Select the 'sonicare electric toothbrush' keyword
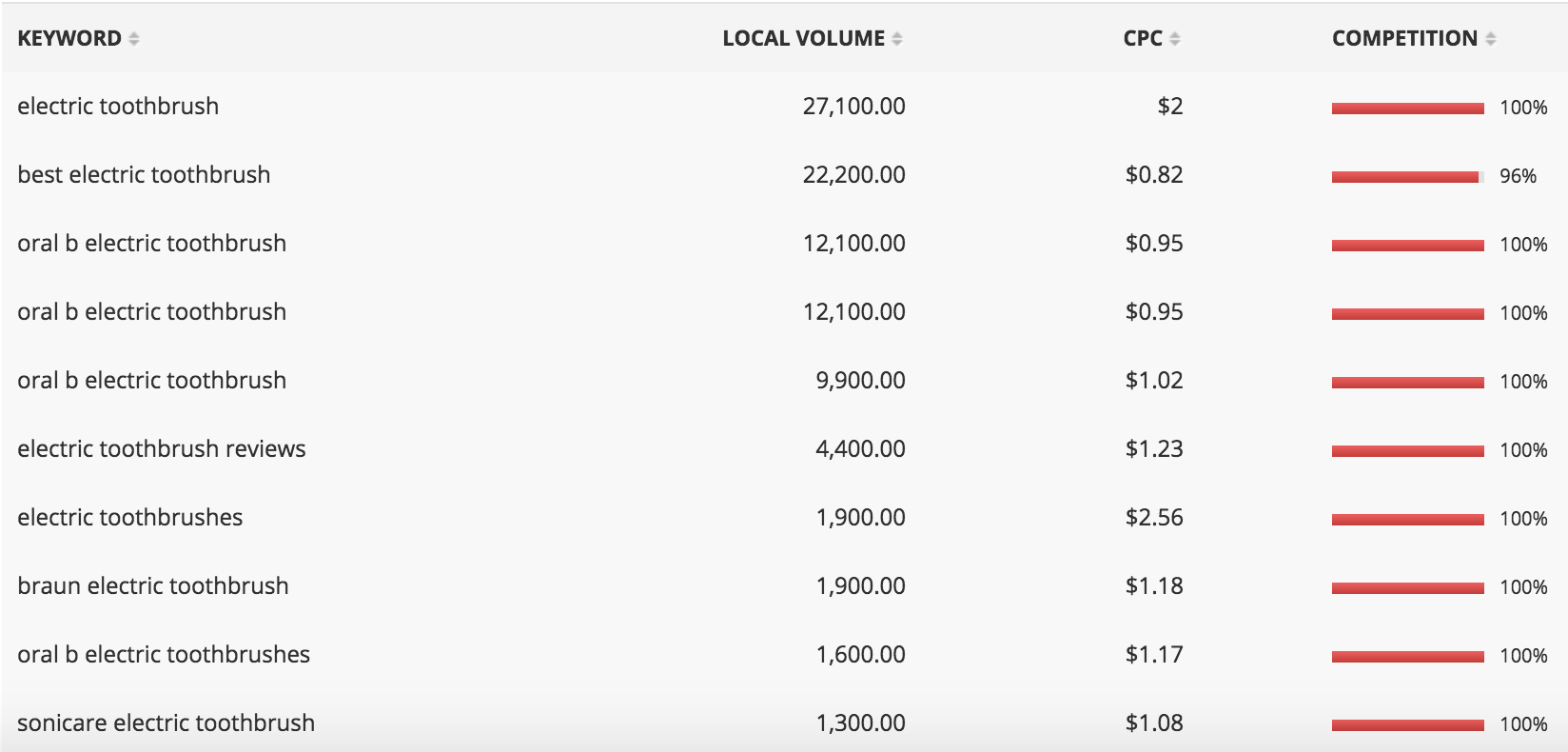1568x752 pixels. click(166, 723)
